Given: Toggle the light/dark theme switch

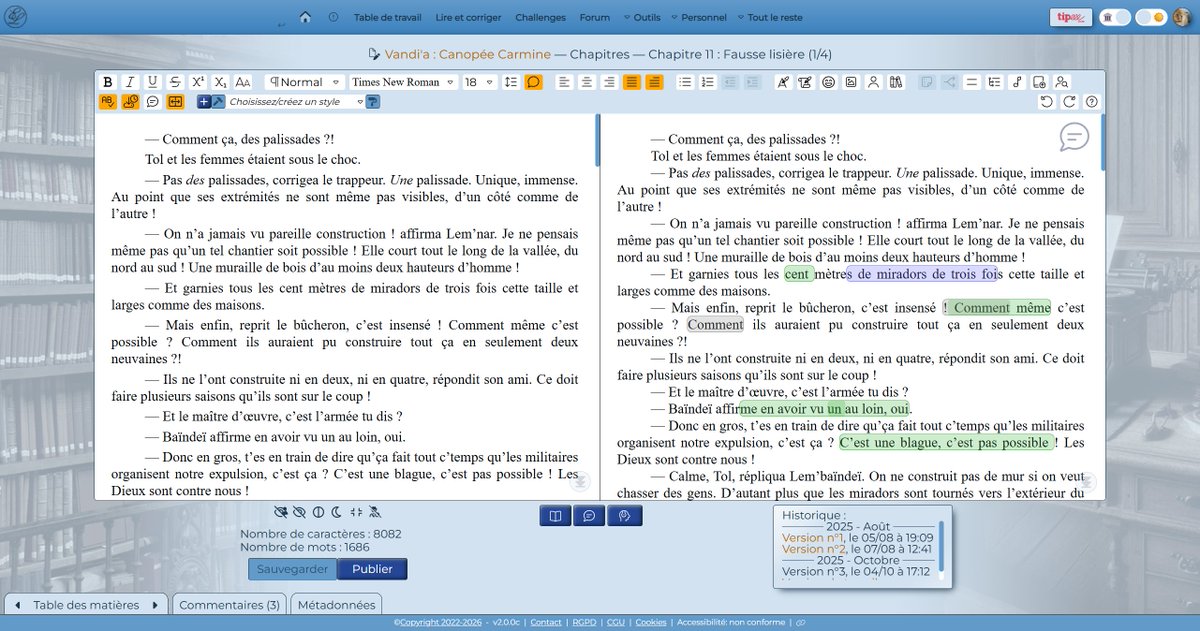Looking at the screenshot, I should coord(1151,17).
